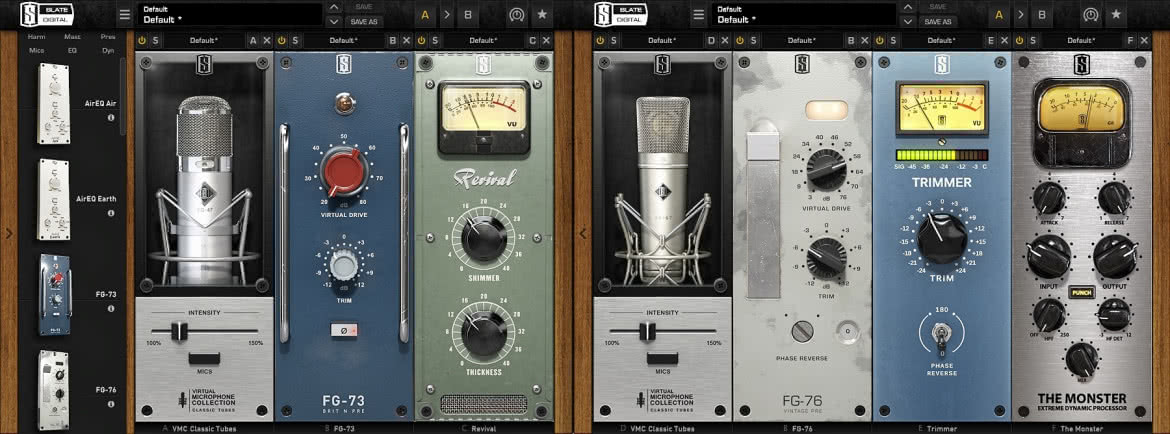Switch to the Mics browser tab
1170x434 pixels.
click(37, 51)
